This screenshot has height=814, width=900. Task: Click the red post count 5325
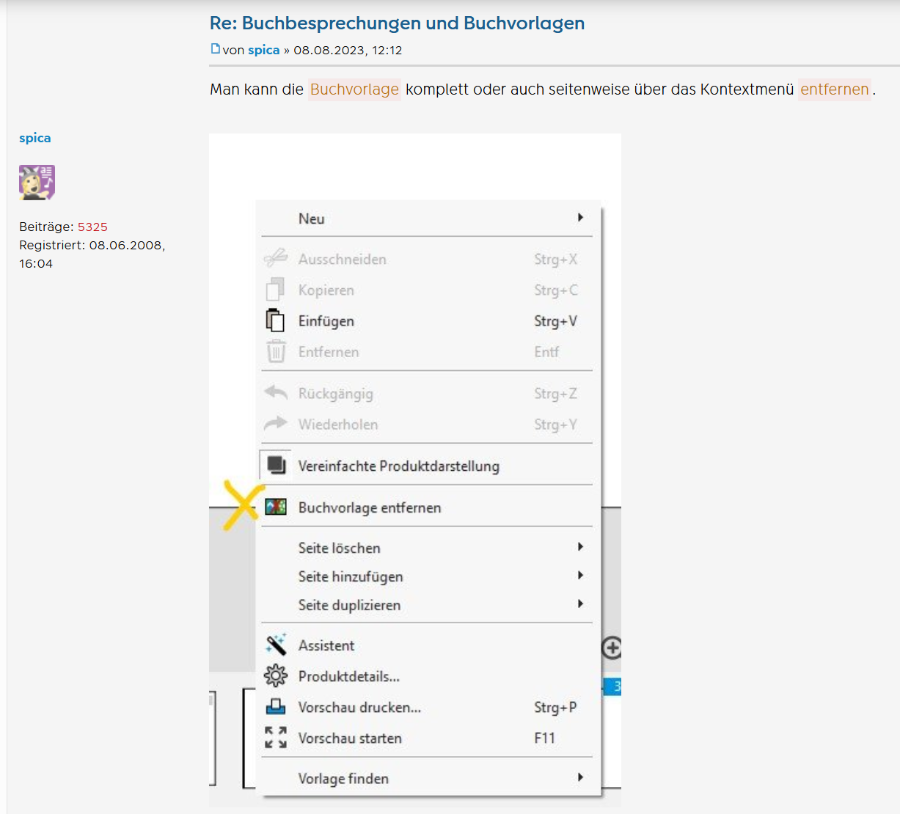pyautogui.click(x=92, y=227)
